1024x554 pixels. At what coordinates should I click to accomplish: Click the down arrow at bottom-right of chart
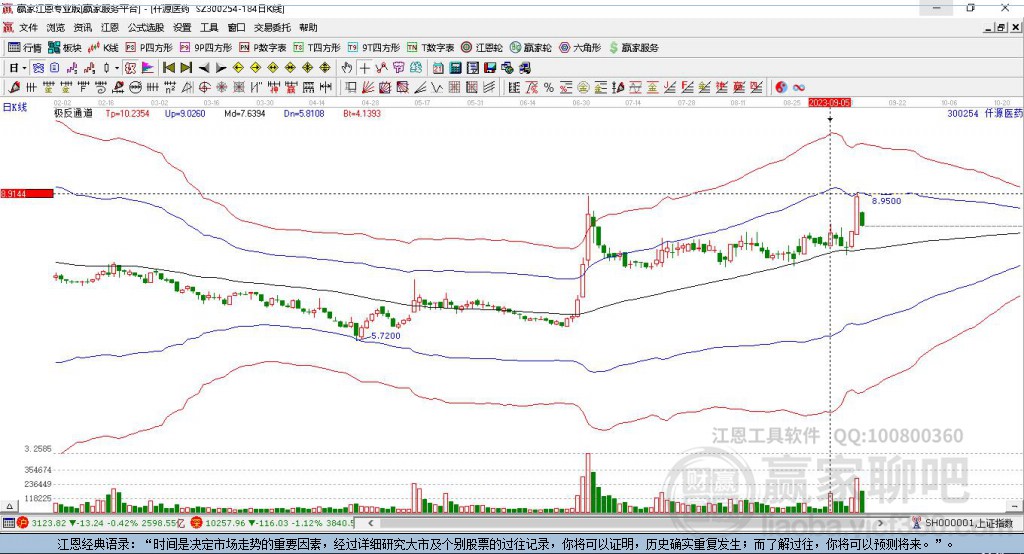(1015, 506)
